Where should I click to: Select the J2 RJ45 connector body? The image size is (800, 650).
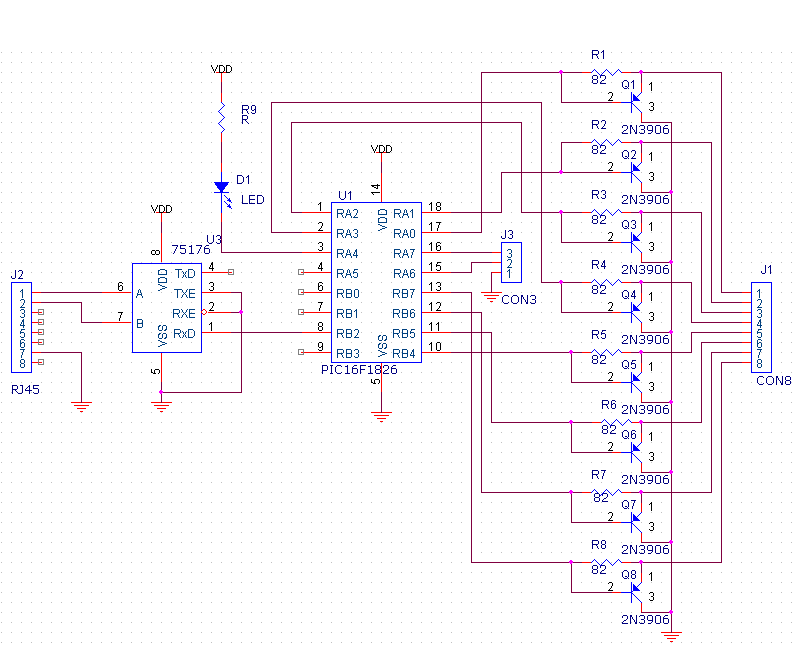pos(21,328)
